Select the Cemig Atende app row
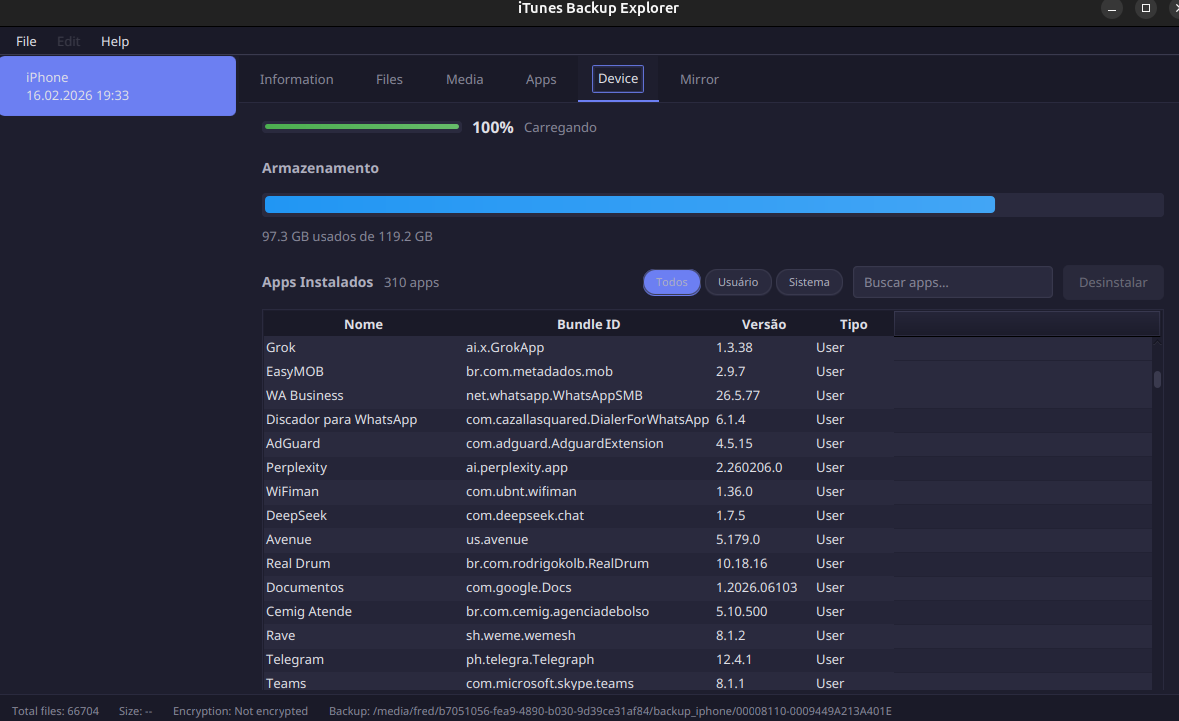Screen dimensions: 1179x721 (707, 612)
